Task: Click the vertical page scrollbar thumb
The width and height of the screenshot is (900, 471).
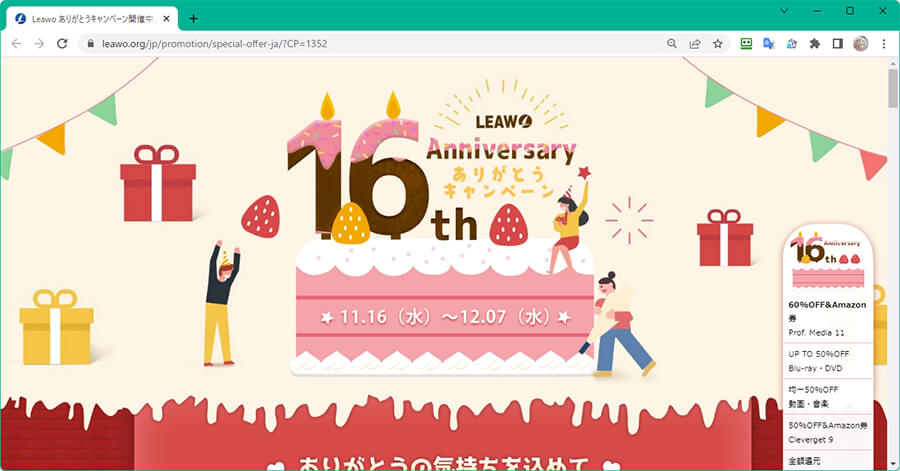Action: click(x=893, y=86)
